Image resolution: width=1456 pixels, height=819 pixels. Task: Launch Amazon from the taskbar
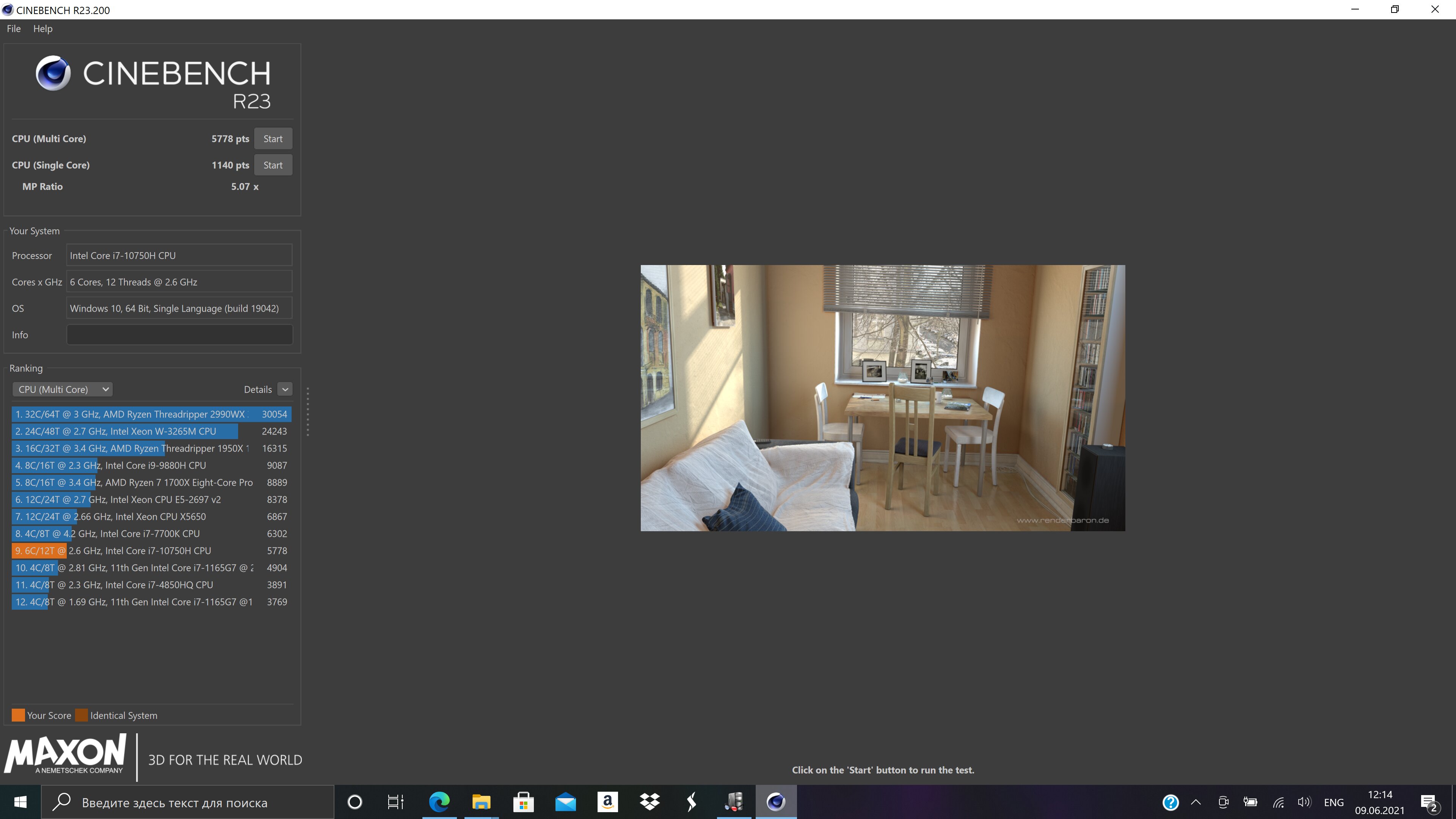(607, 802)
